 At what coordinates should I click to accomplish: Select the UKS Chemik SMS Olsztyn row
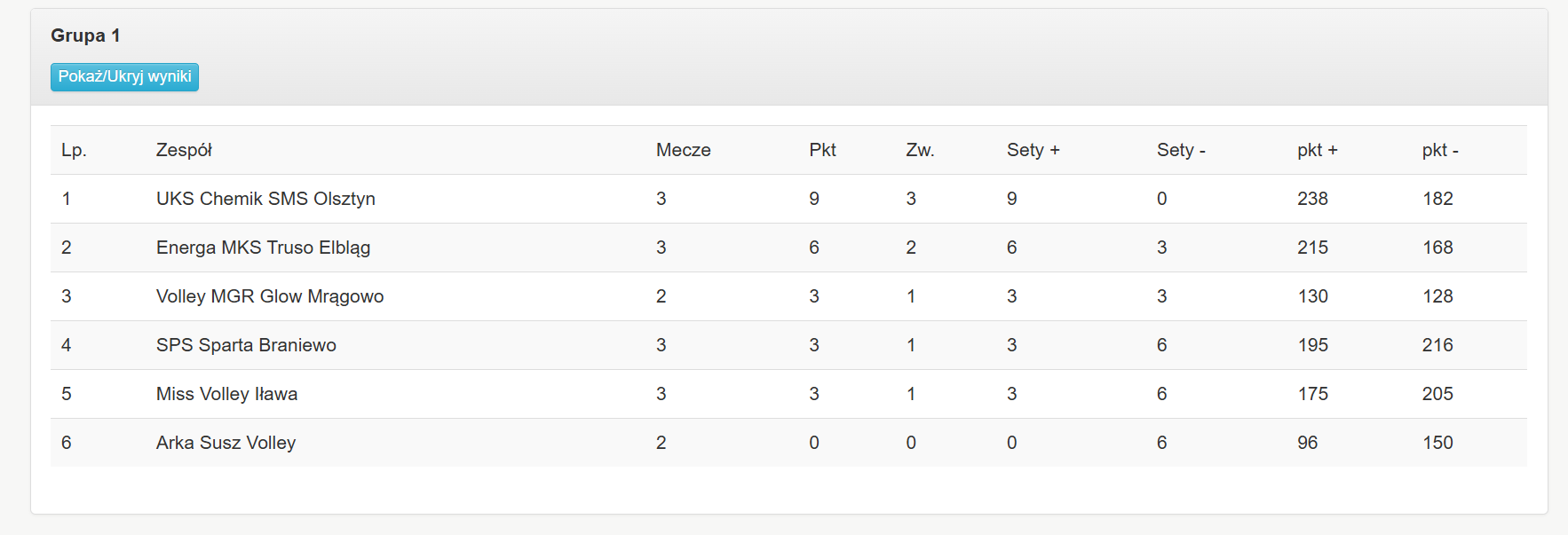(x=265, y=199)
